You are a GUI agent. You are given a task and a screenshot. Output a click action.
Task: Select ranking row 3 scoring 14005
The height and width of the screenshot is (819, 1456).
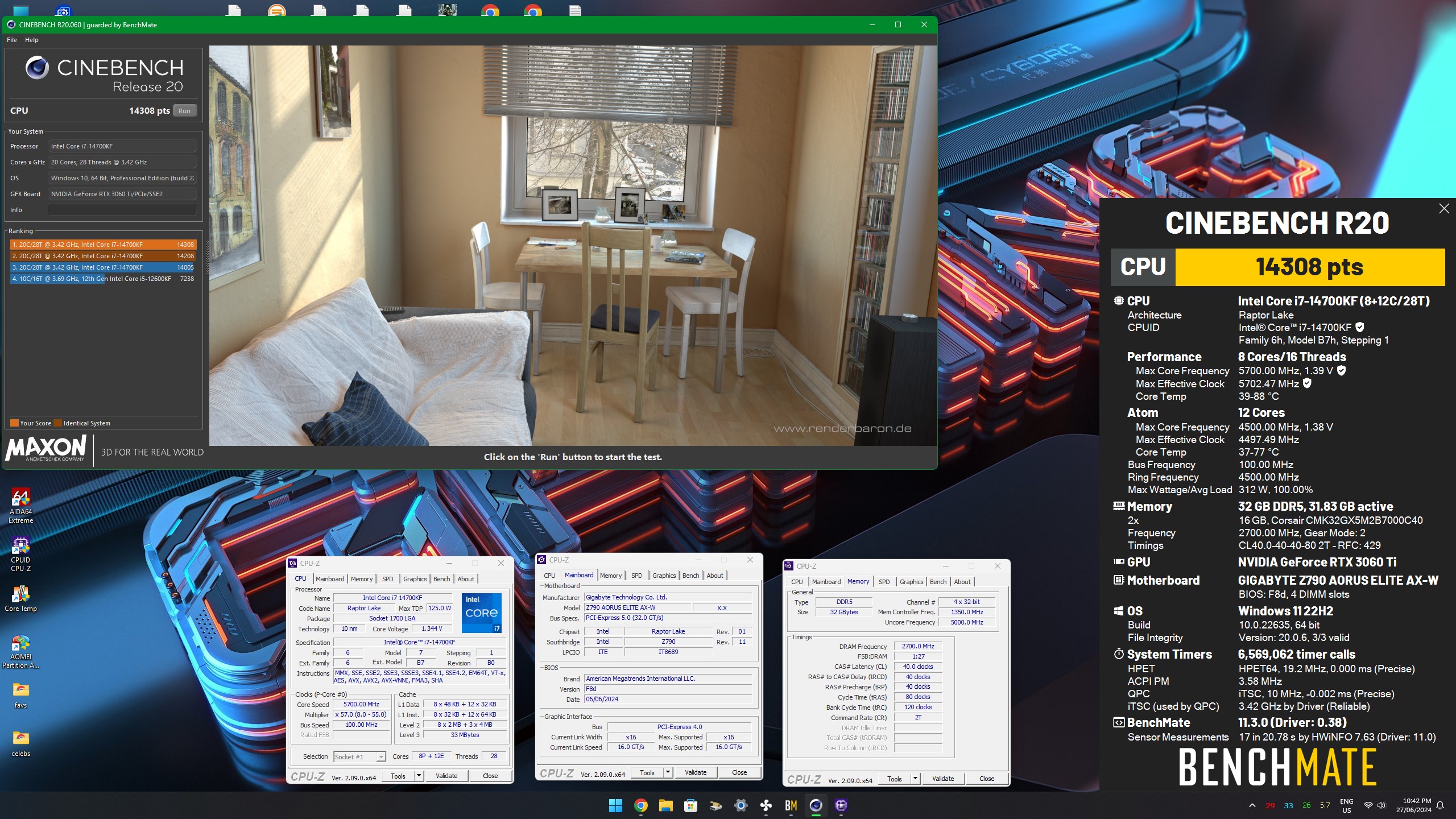click(104, 267)
